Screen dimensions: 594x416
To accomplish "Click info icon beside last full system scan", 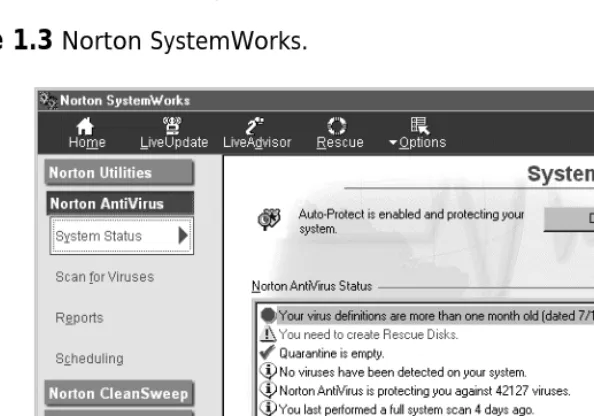I will pyautogui.click(x=268, y=408).
